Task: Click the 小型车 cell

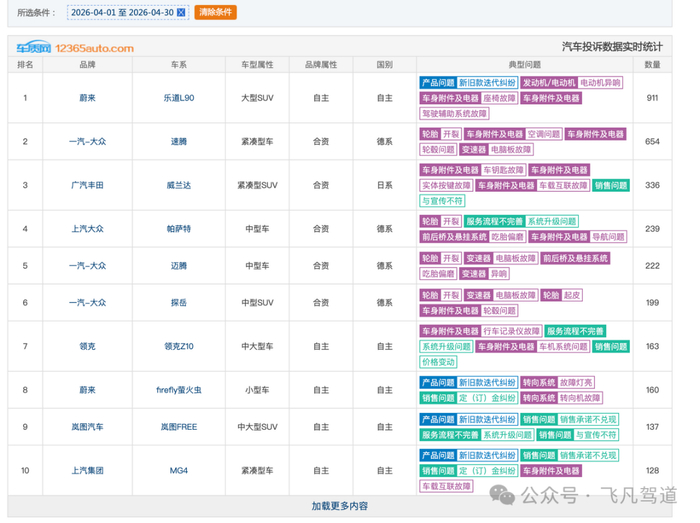Action: (x=257, y=390)
